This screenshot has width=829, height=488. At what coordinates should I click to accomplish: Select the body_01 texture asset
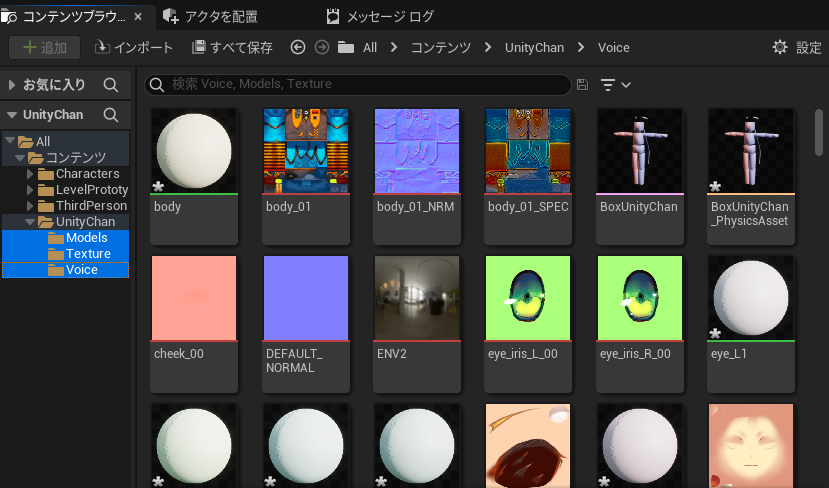pos(306,176)
